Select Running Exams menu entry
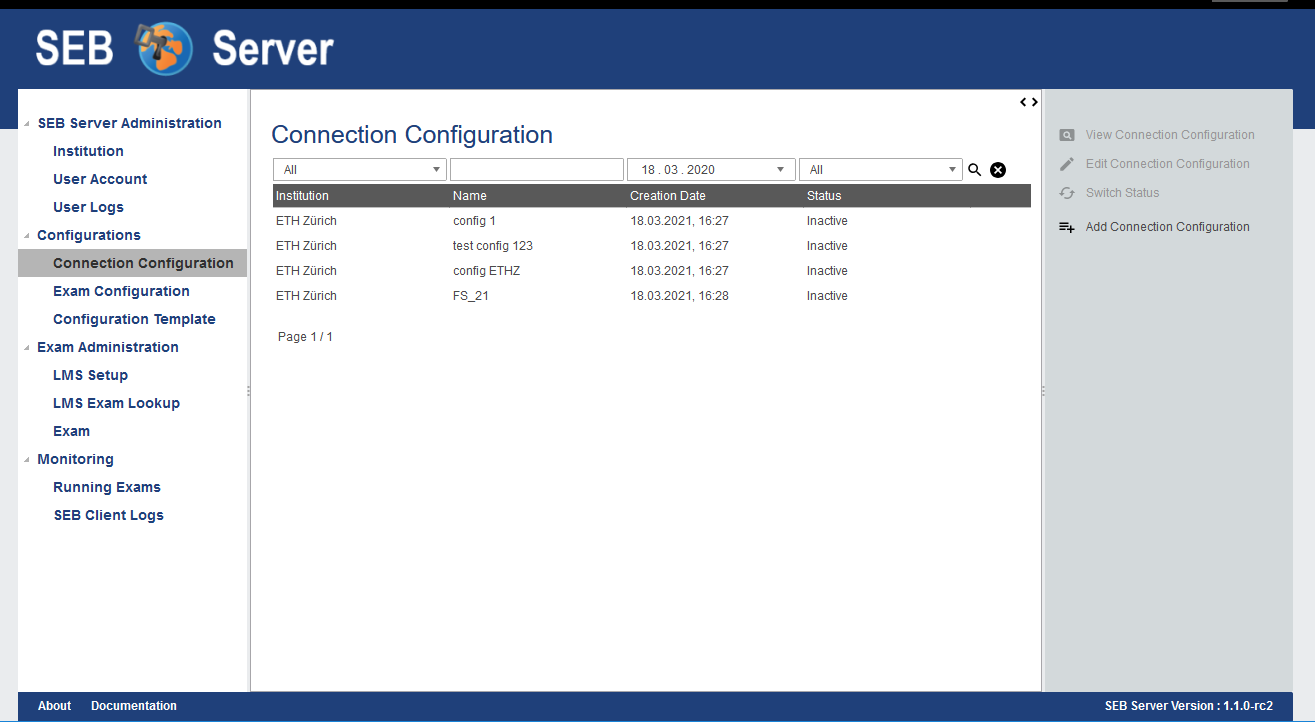 coord(107,487)
